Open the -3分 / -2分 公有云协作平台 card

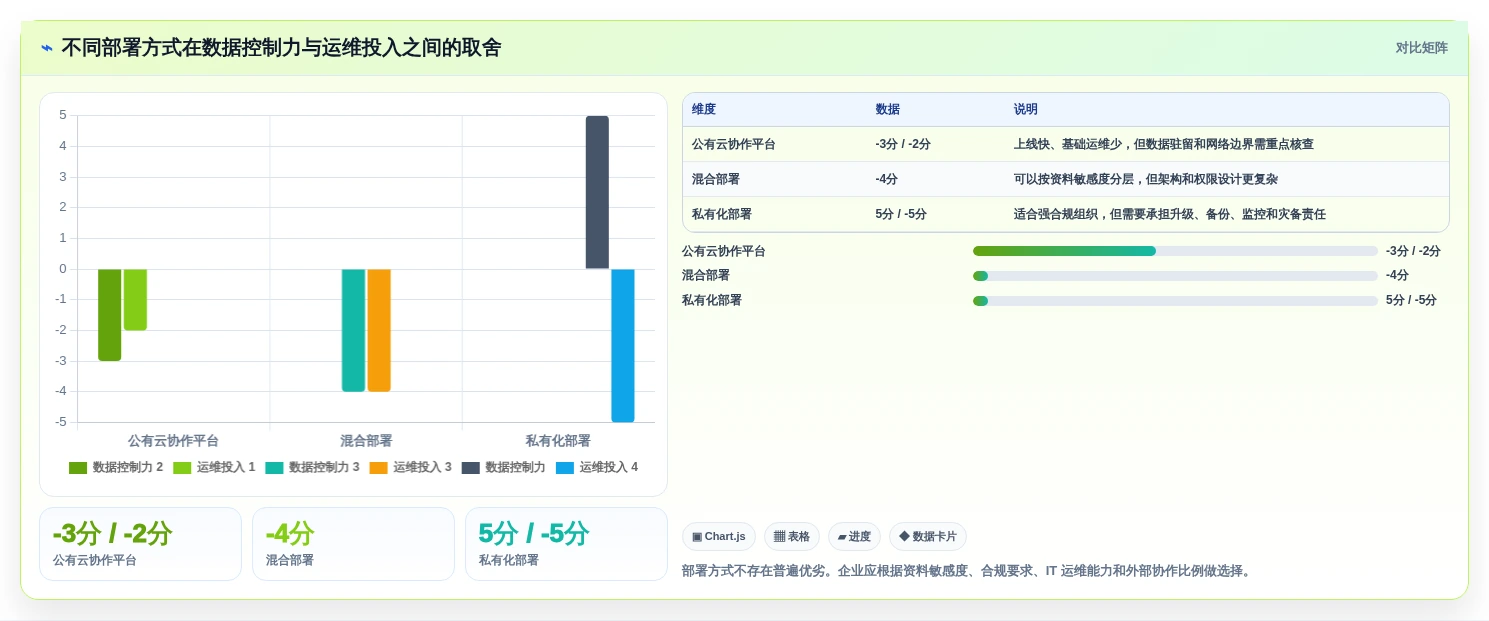coord(140,544)
